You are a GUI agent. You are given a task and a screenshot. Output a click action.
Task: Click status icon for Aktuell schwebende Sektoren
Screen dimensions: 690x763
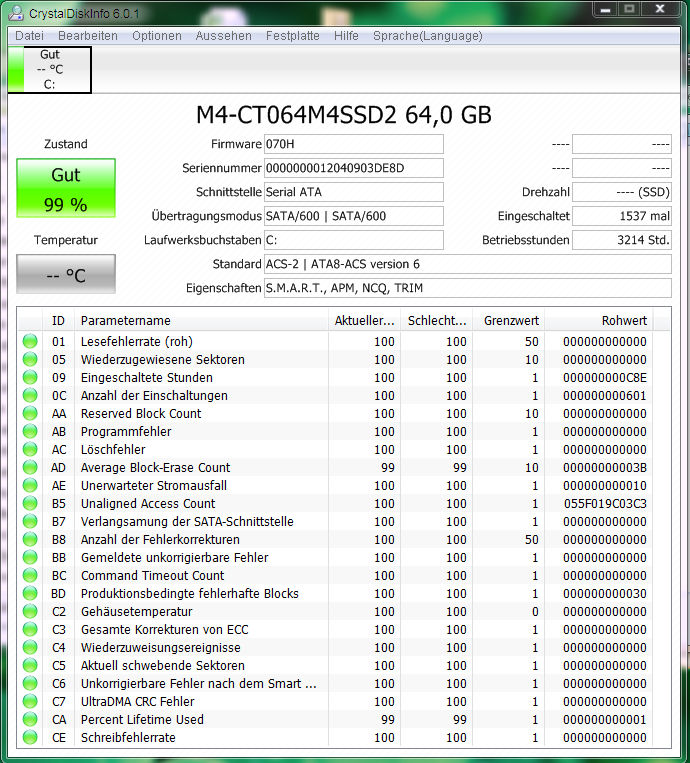pyautogui.click(x=30, y=665)
